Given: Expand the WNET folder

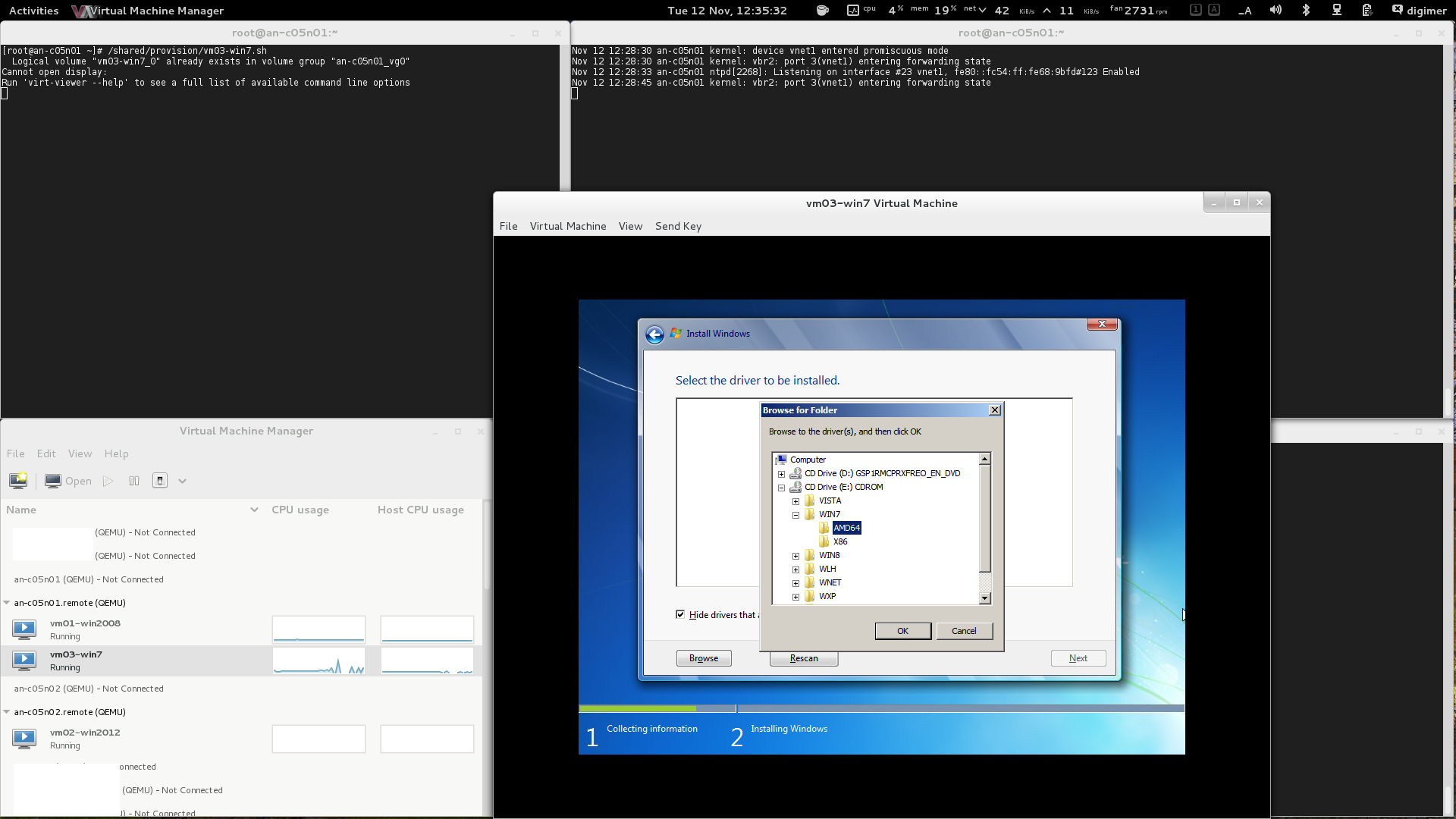Looking at the screenshot, I should point(795,583).
